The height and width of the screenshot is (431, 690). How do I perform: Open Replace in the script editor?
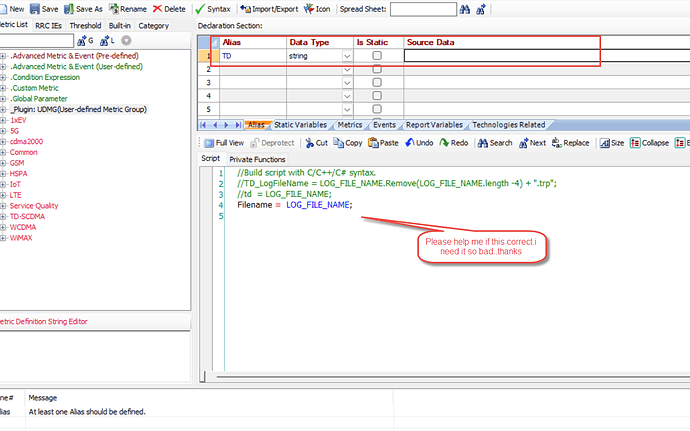[x=570, y=143]
